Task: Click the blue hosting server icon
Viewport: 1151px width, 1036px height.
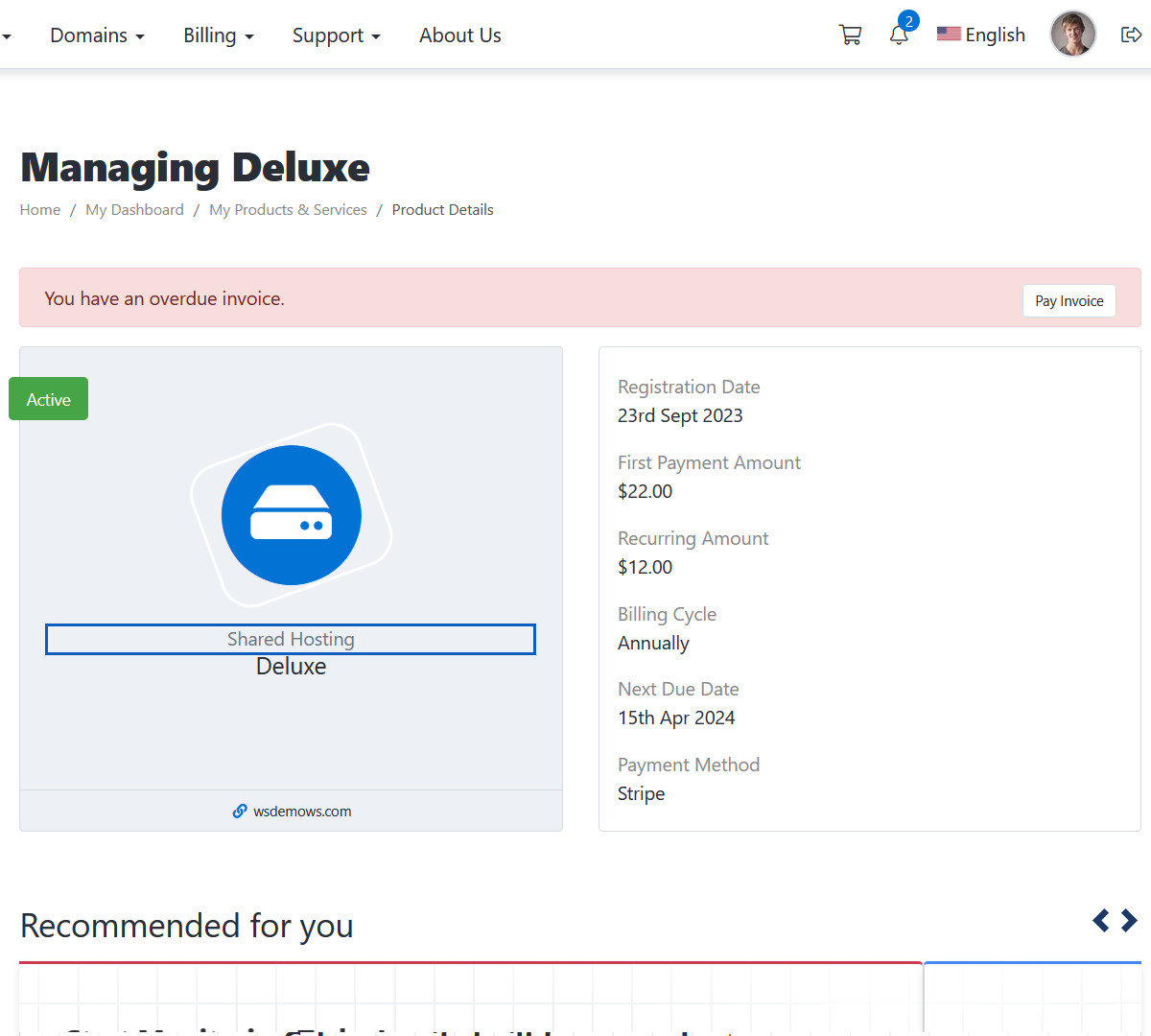Action: [x=291, y=515]
